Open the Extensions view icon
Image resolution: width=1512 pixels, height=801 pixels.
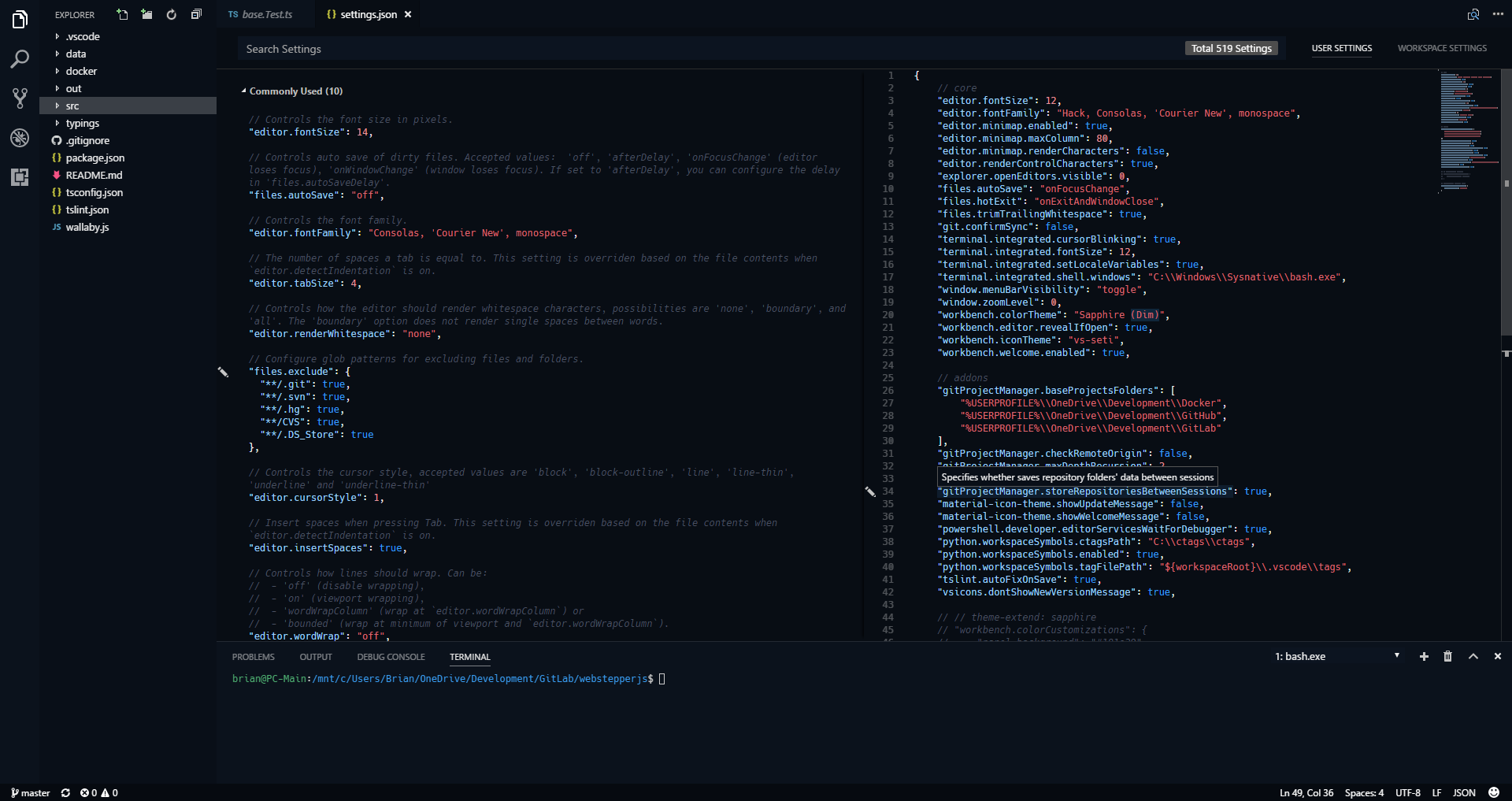[x=20, y=177]
